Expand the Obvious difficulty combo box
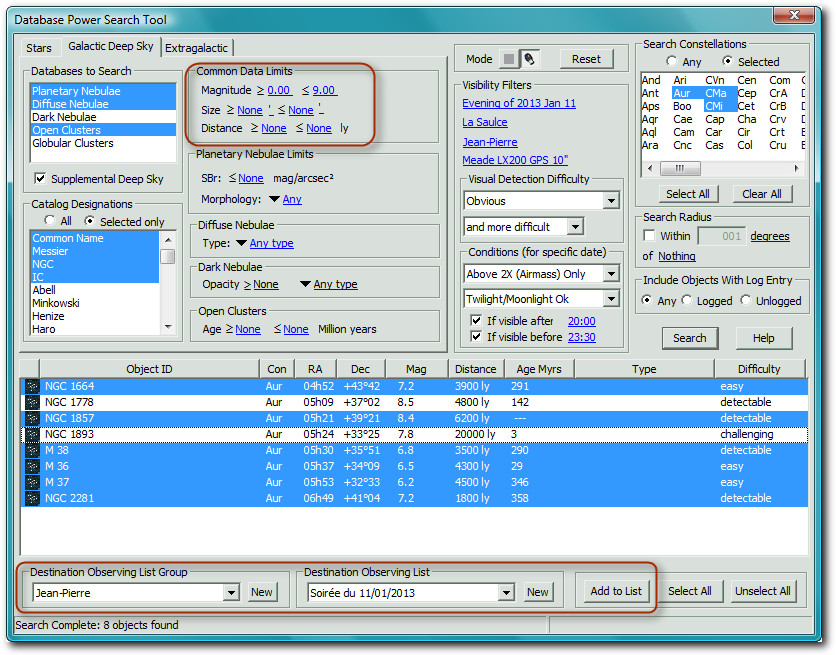 pyautogui.click(x=611, y=201)
